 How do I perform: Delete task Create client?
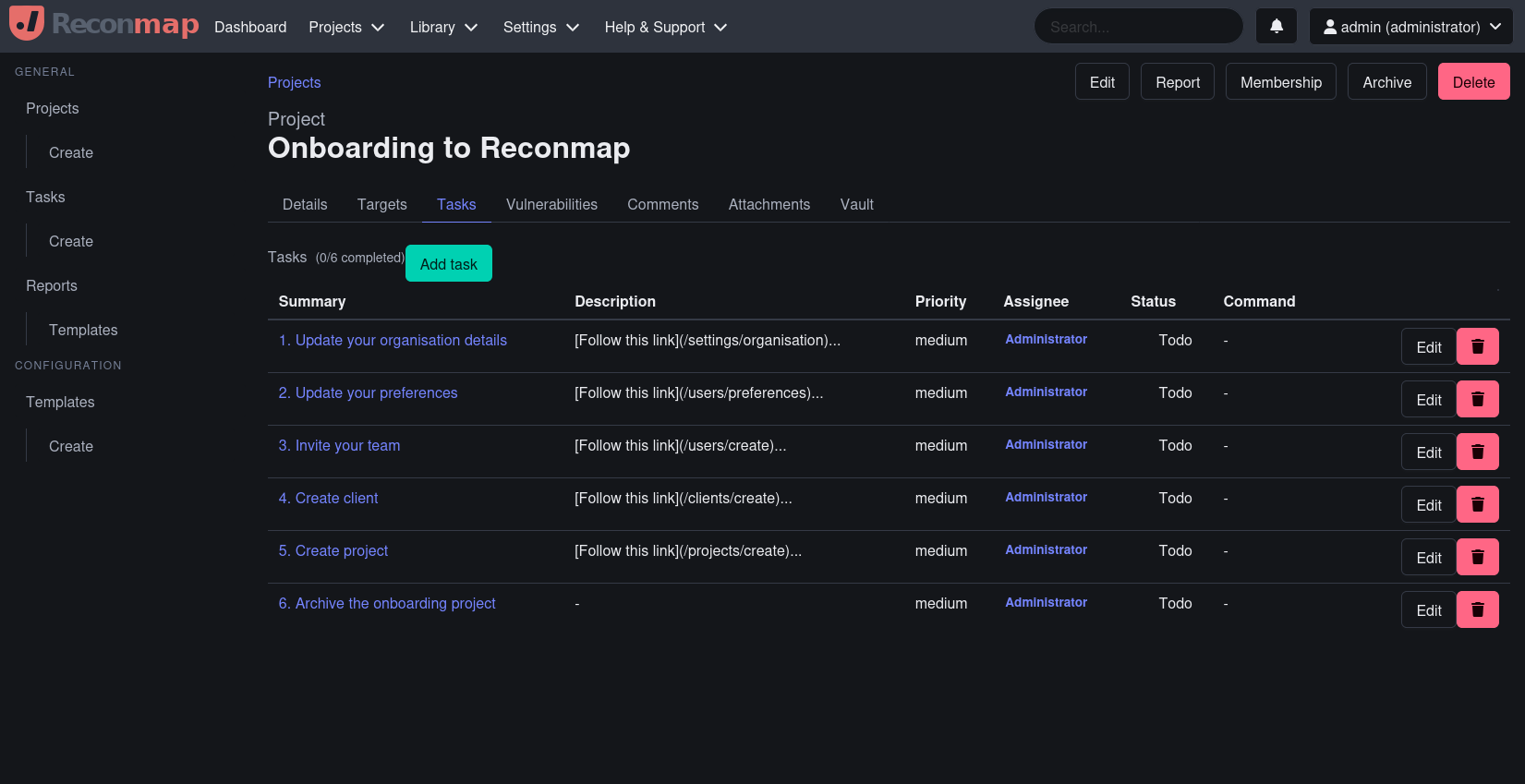click(x=1478, y=504)
